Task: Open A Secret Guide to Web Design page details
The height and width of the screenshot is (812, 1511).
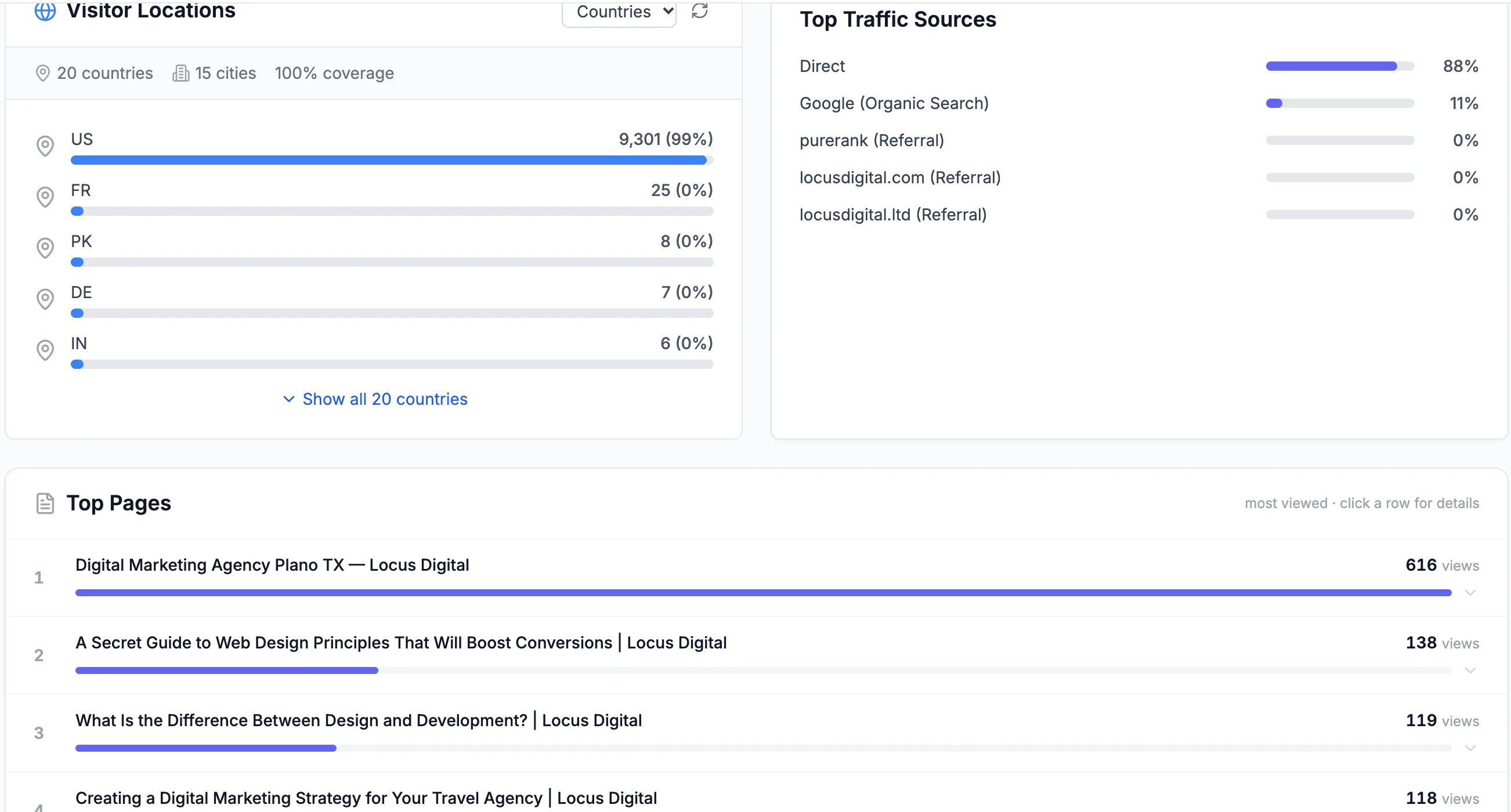Action: [401, 643]
